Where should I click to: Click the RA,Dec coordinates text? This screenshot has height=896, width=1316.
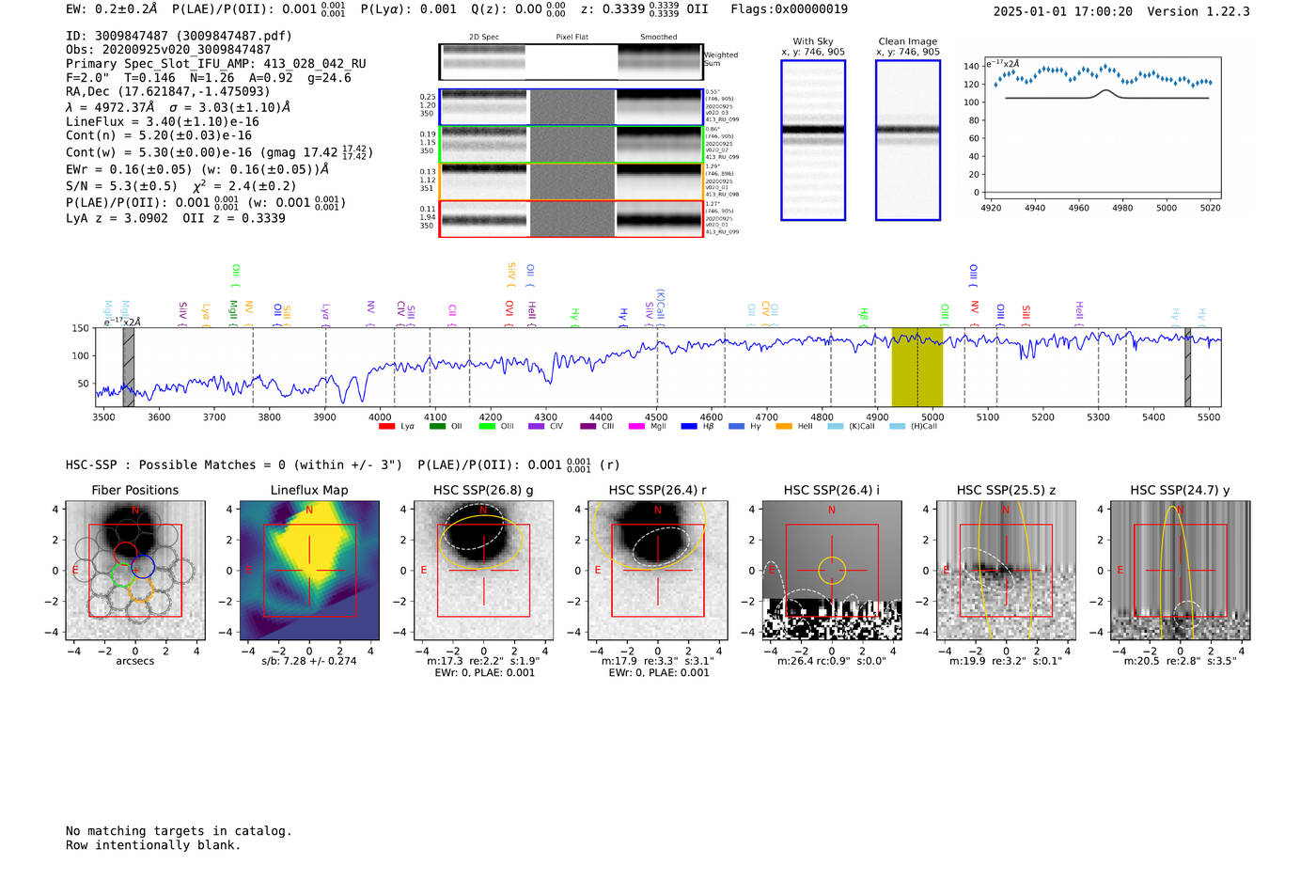(x=167, y=91)
